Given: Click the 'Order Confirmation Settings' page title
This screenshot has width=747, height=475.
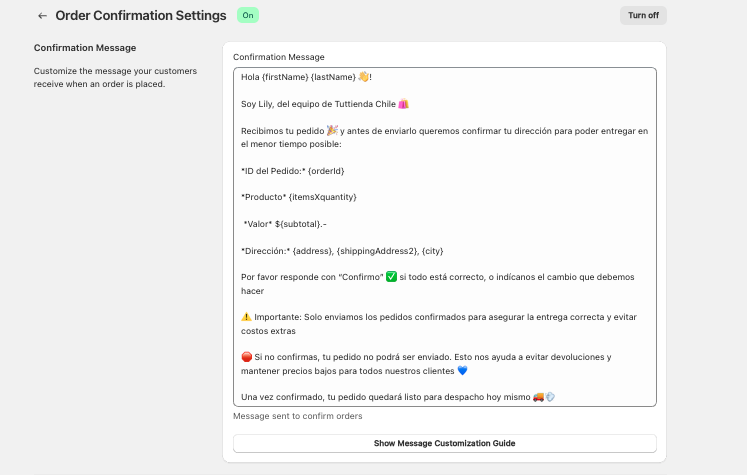Looking at the screenshot, I should pos(141,16).
